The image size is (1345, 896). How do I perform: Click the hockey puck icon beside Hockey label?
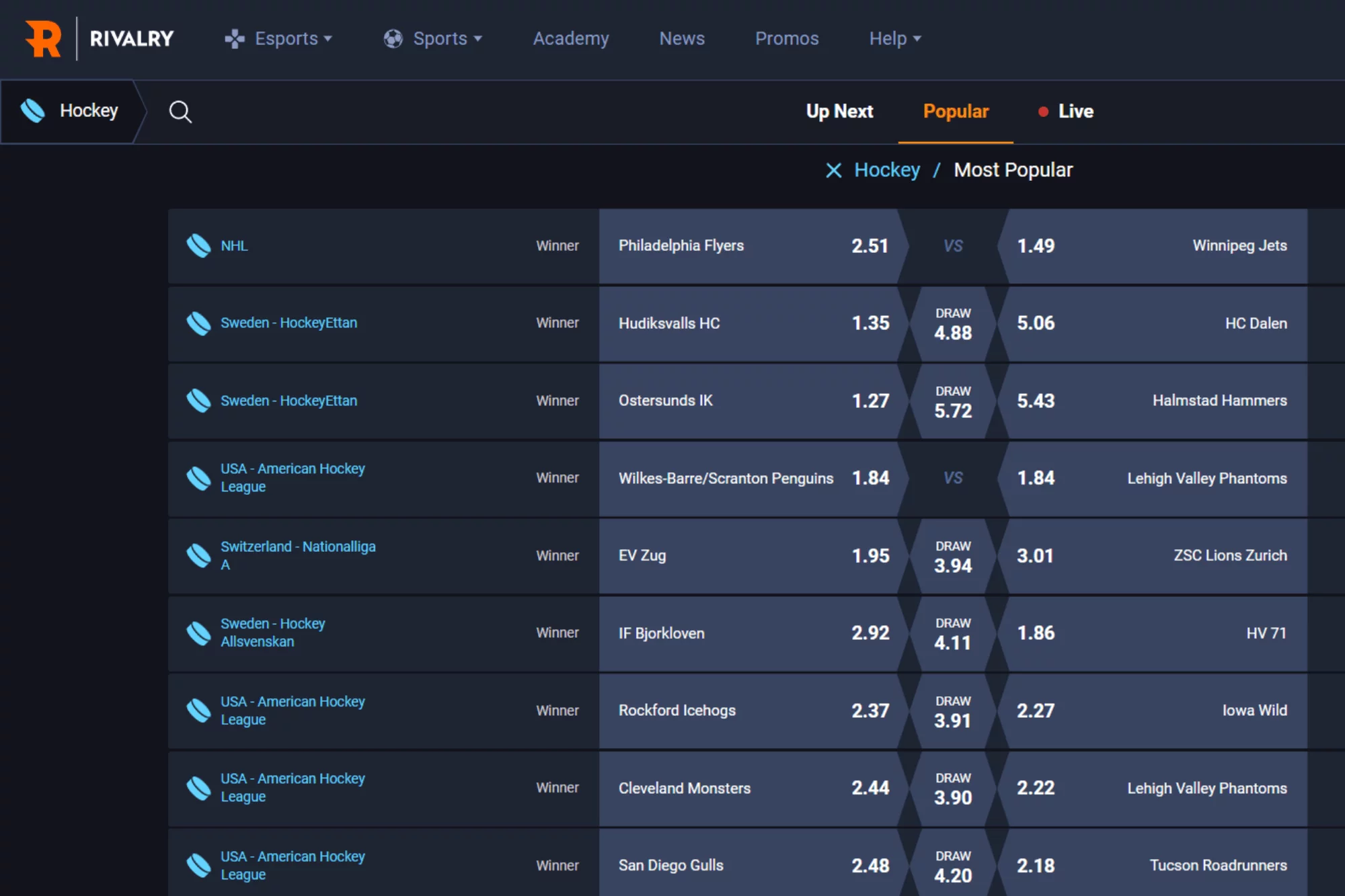32,111
